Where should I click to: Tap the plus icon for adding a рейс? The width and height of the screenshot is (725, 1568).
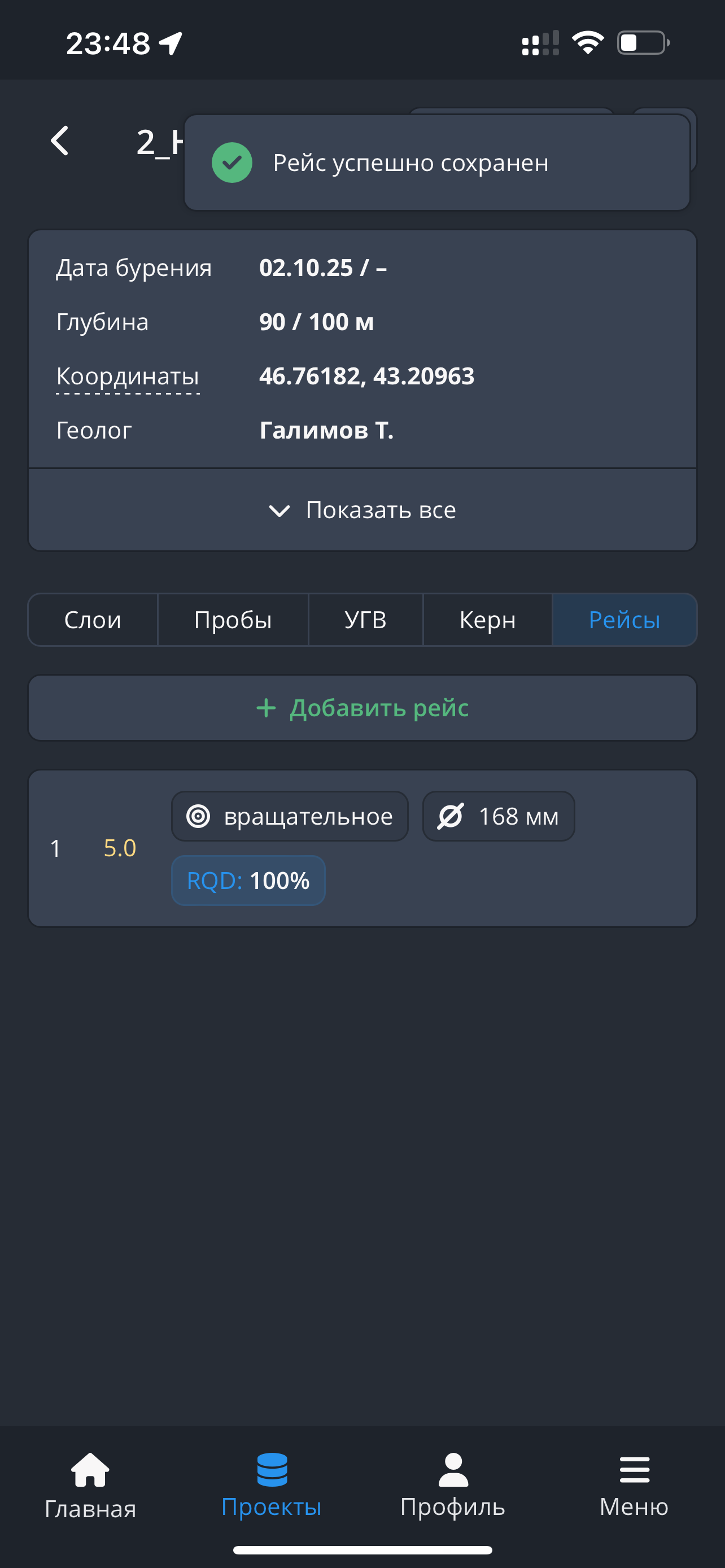(x=266, y=708)
